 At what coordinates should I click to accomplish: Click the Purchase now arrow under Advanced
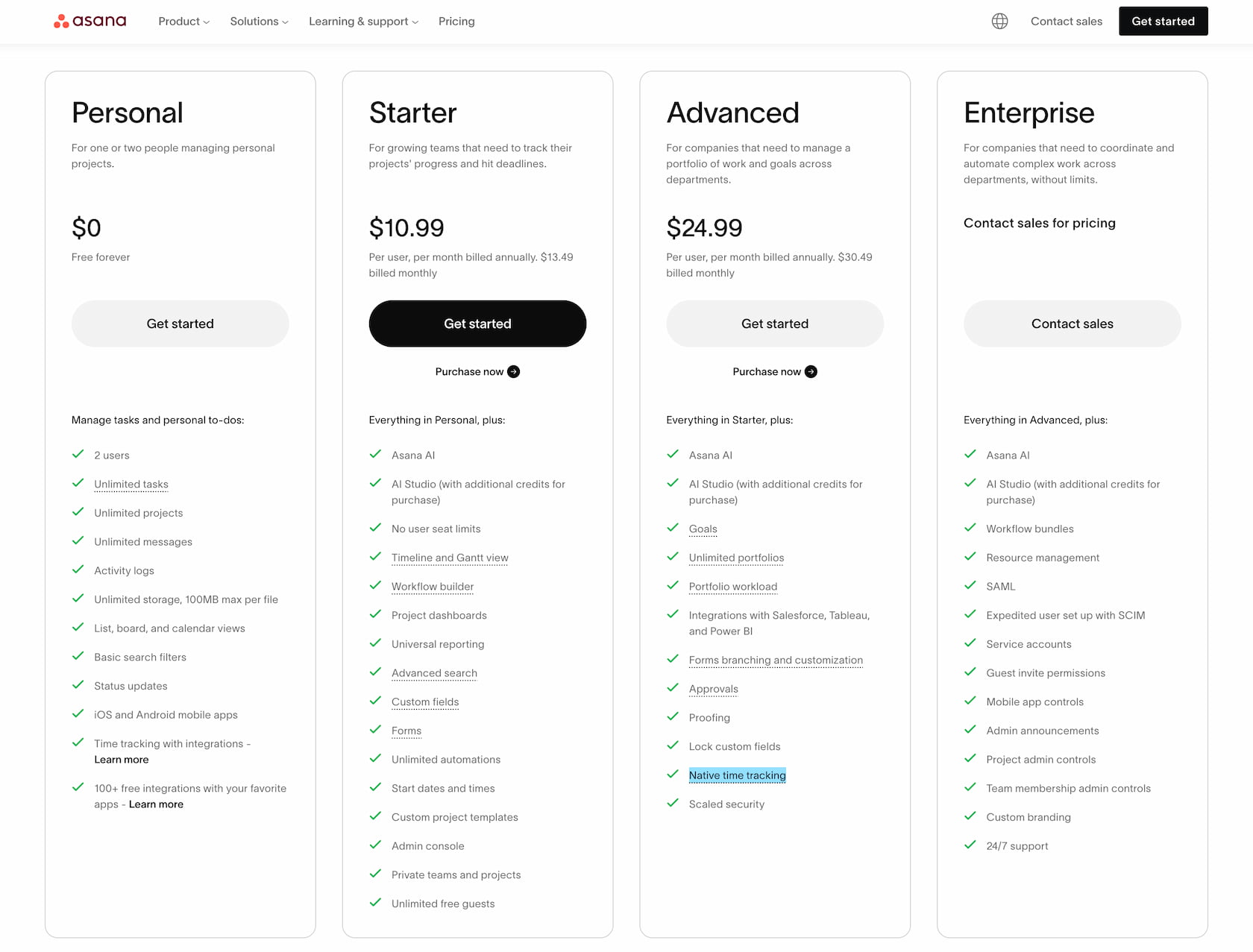click(811, 371)
